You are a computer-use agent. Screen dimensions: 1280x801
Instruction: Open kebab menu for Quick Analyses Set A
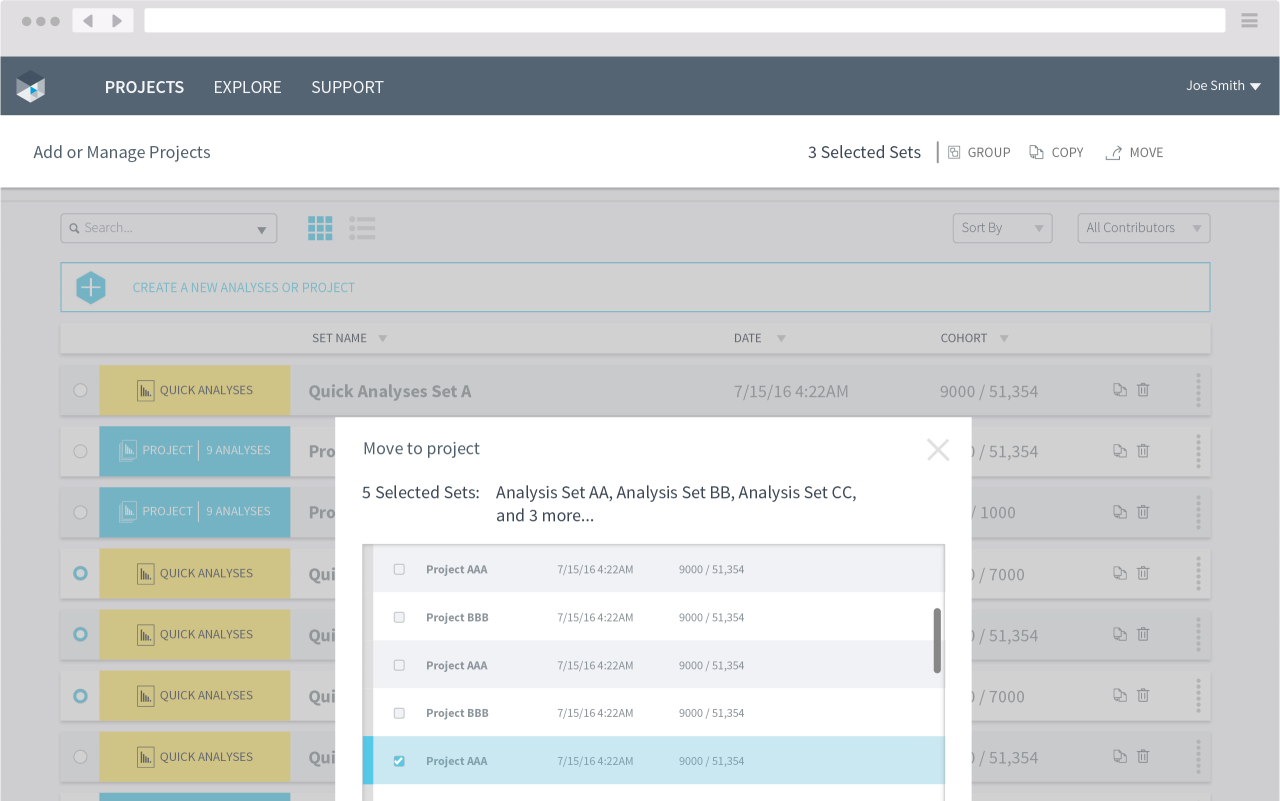[x=1198, y=390]
